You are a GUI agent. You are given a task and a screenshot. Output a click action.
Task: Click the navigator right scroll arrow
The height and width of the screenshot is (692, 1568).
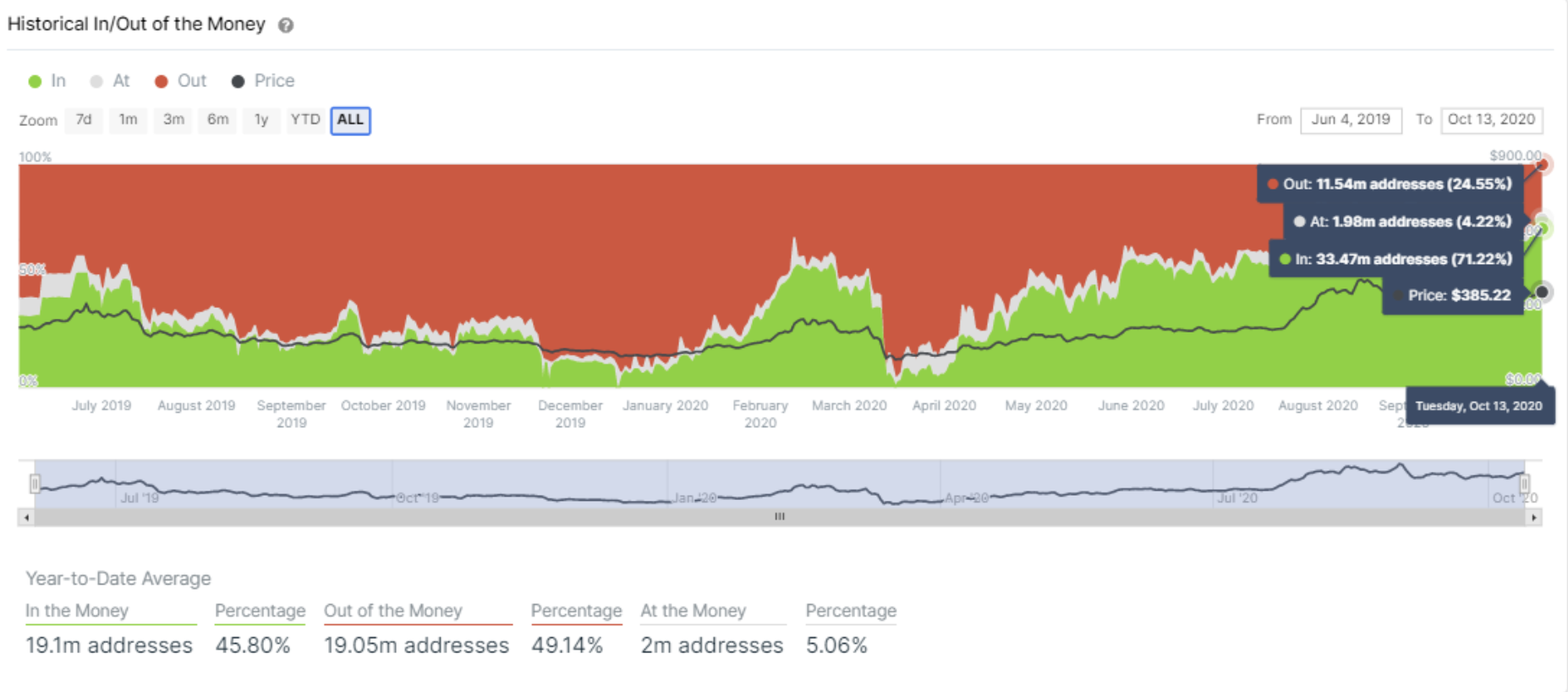(x=1533, y=517)
